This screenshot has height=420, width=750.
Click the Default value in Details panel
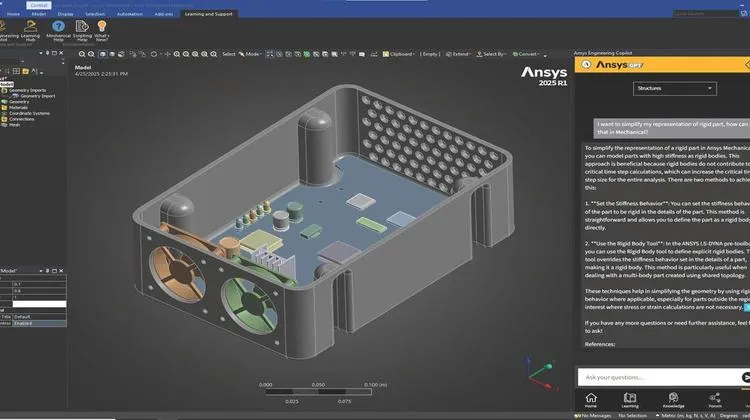pyautogui.click(x=39, y=317)
